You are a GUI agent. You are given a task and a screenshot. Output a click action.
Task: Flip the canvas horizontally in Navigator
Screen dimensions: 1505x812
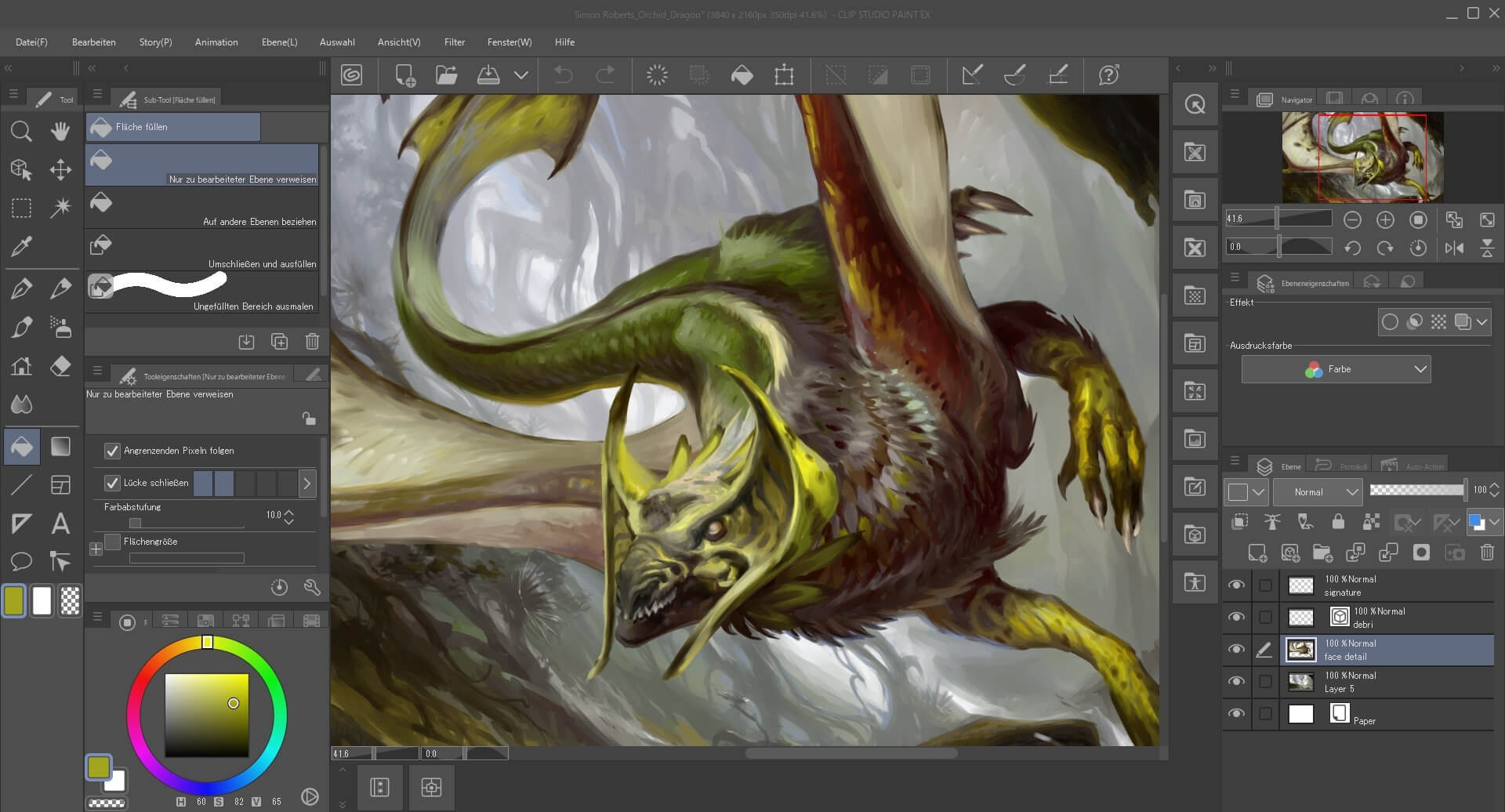pos(1454,248)
